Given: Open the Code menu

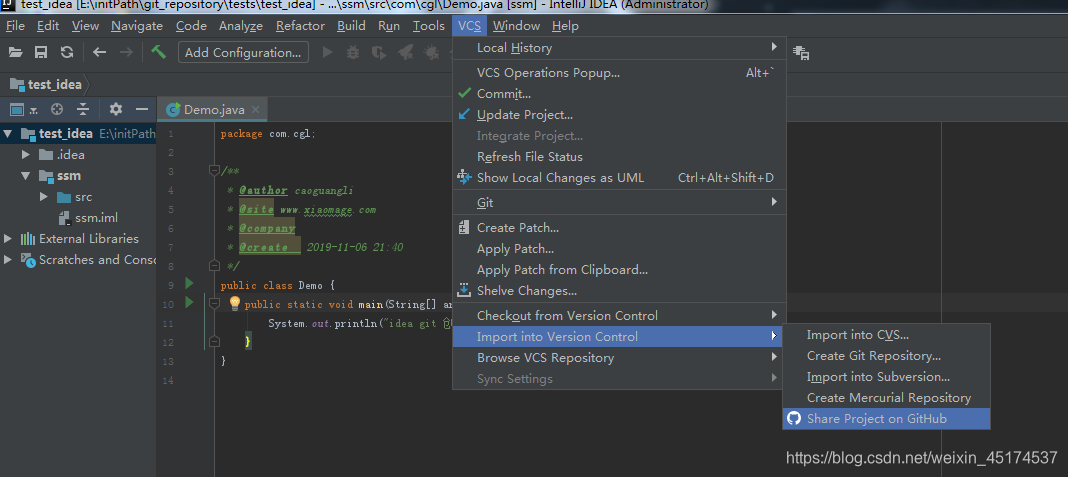Looking at the screenshot, I should coord(191,26).
